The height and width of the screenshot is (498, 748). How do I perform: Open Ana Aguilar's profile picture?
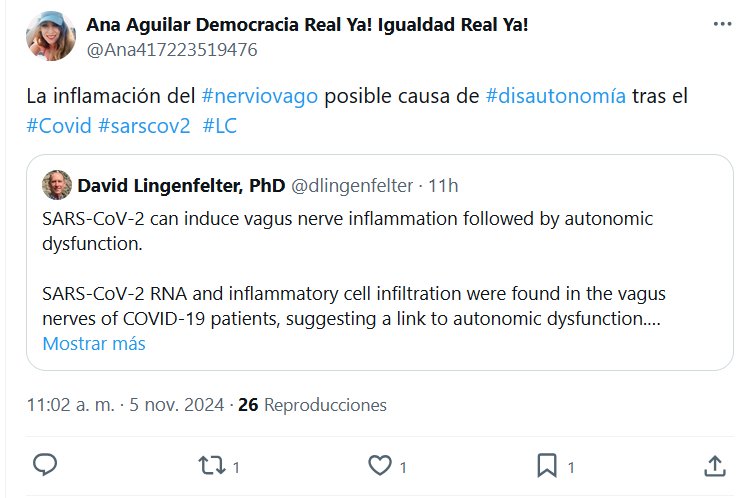pos(51,36)
